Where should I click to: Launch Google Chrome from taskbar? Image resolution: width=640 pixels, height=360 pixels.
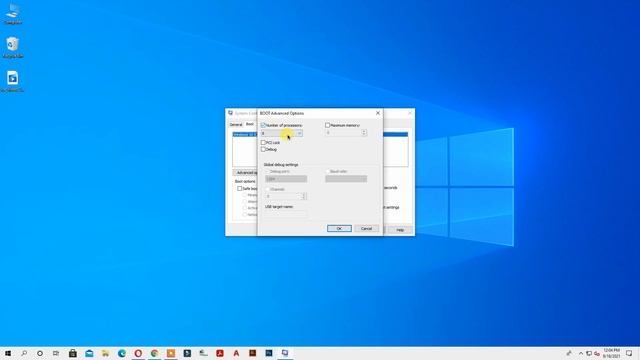pyautogui.click(x=154, y=353)
